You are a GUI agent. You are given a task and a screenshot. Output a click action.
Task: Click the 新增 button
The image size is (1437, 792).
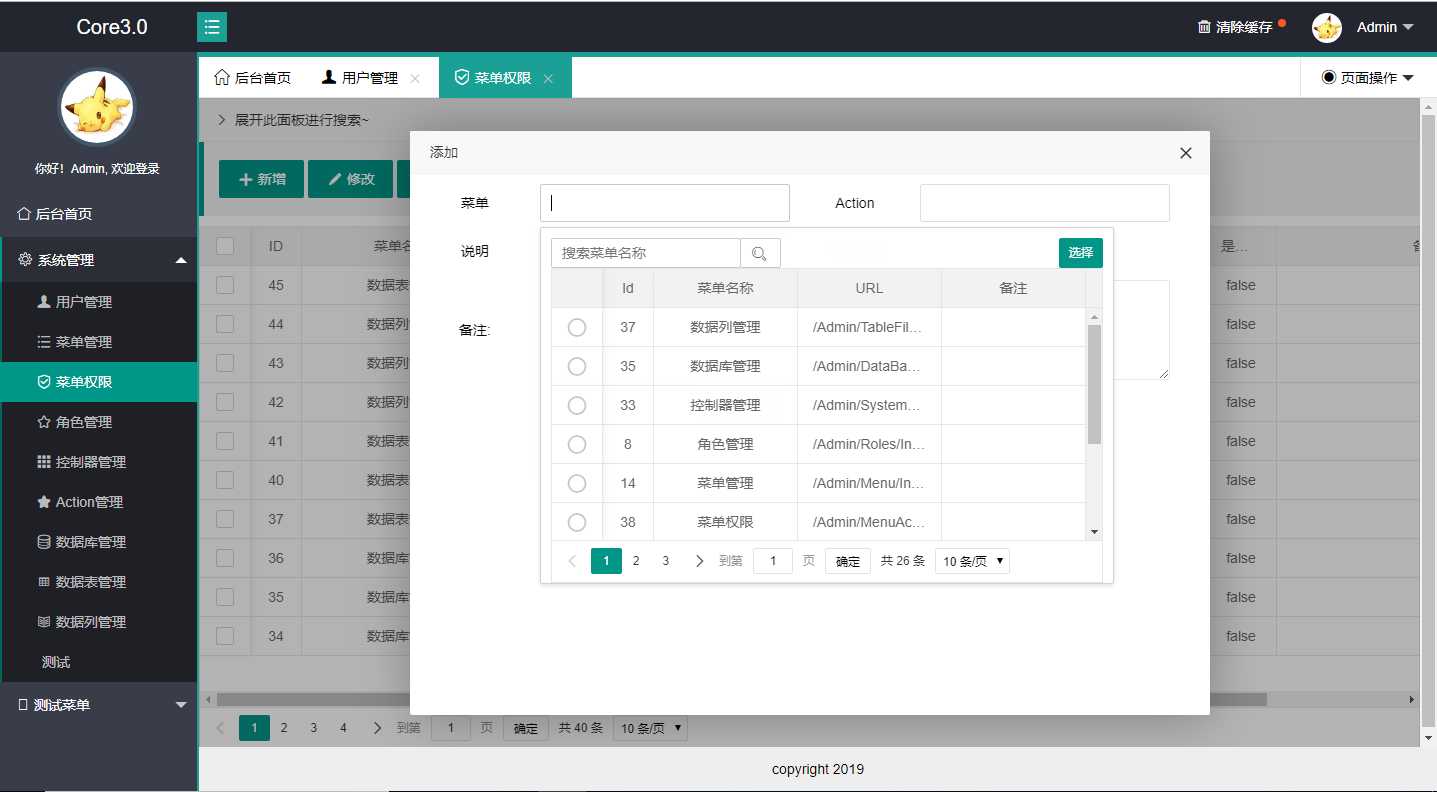tap(261, 179)
